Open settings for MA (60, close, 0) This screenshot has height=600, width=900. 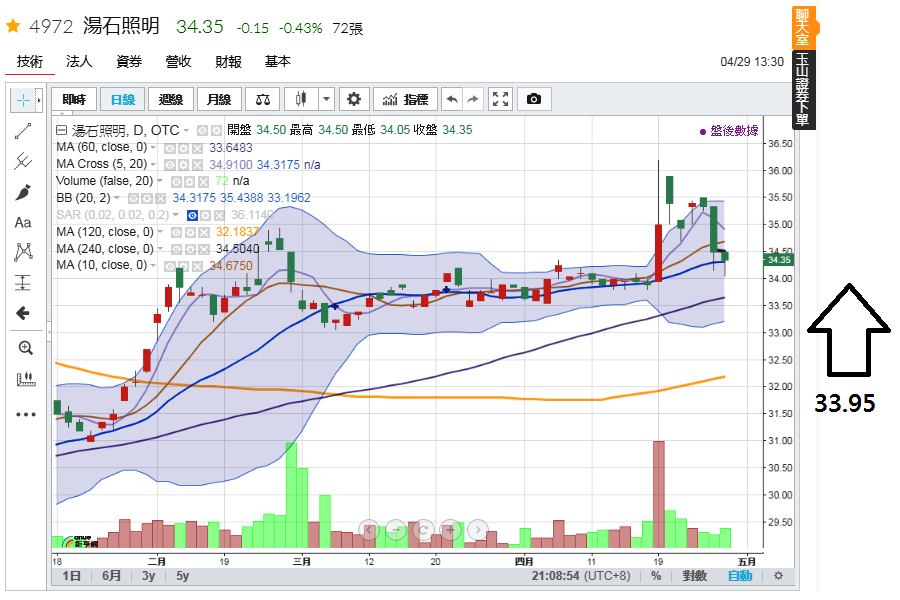point(184,148)
